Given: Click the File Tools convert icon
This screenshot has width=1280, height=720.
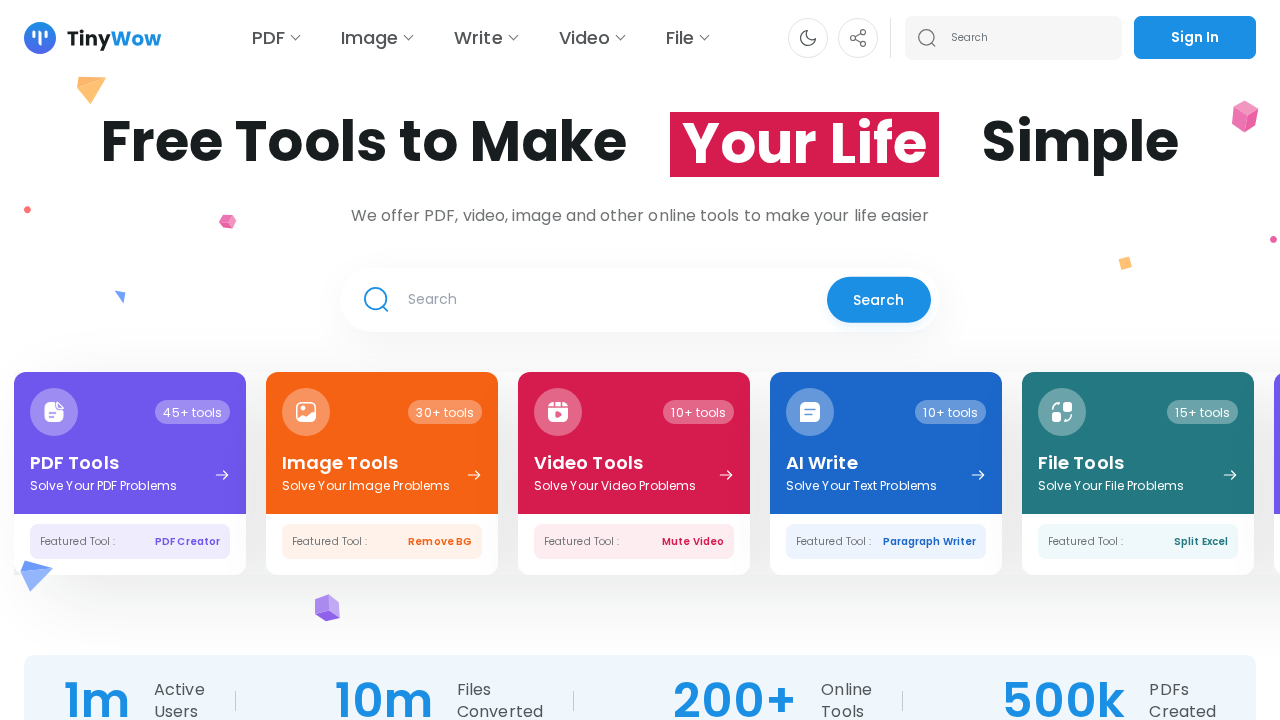Looking at the screenshot, I should pos(1062,412).
